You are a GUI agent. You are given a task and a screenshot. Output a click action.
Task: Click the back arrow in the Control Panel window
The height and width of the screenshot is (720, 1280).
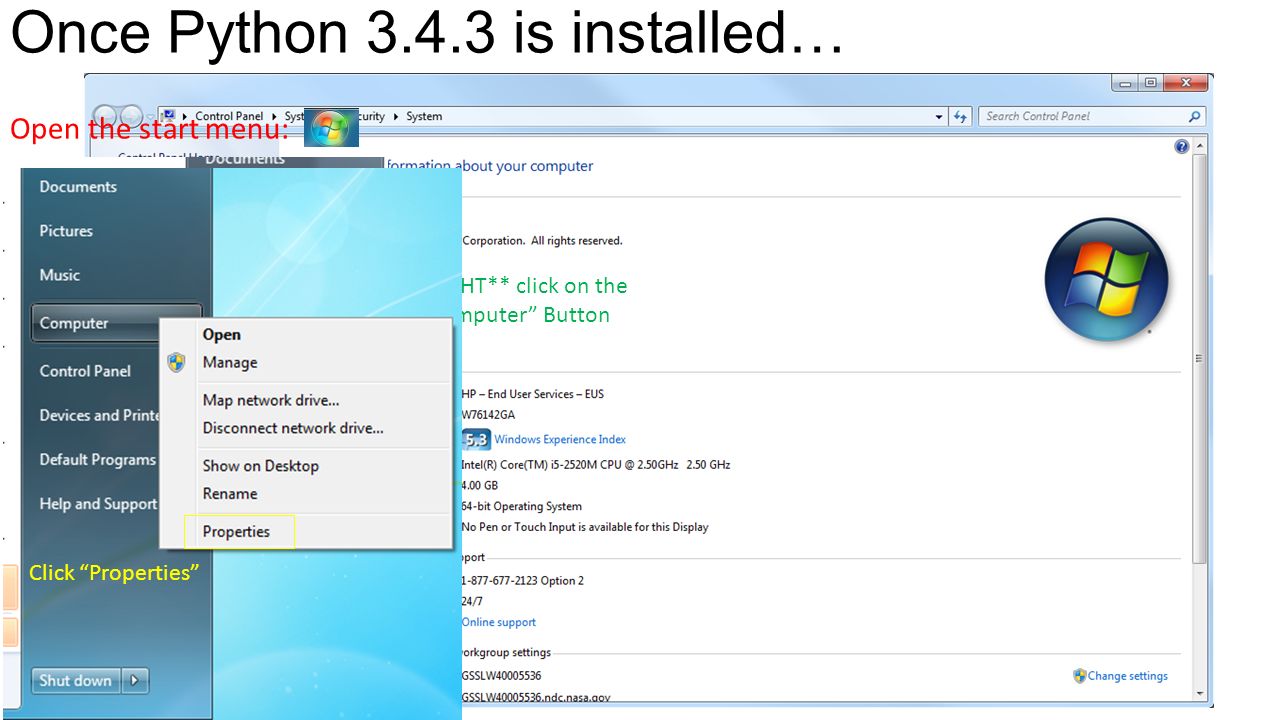coord(106,117)
